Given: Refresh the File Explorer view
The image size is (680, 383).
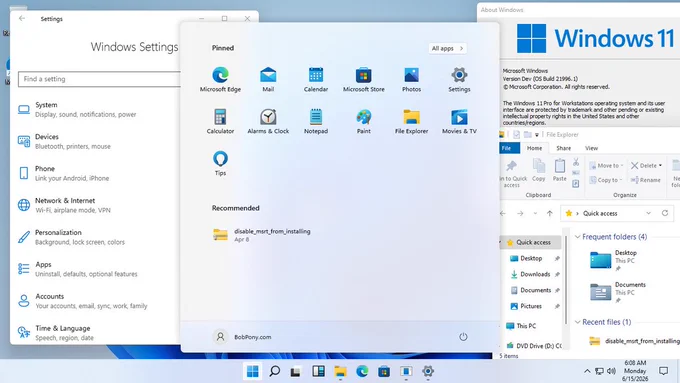Looking at the screenshot, I should (664, 213).
